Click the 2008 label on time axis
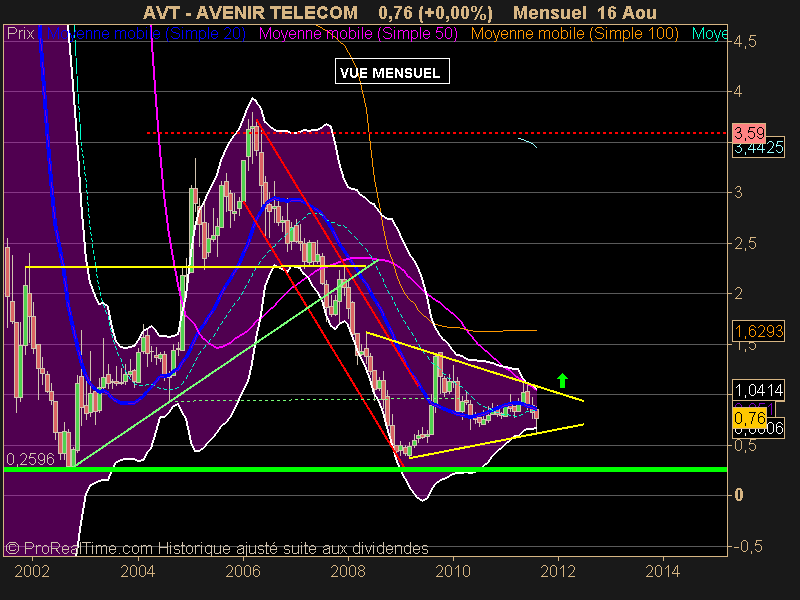 (348, 571)
